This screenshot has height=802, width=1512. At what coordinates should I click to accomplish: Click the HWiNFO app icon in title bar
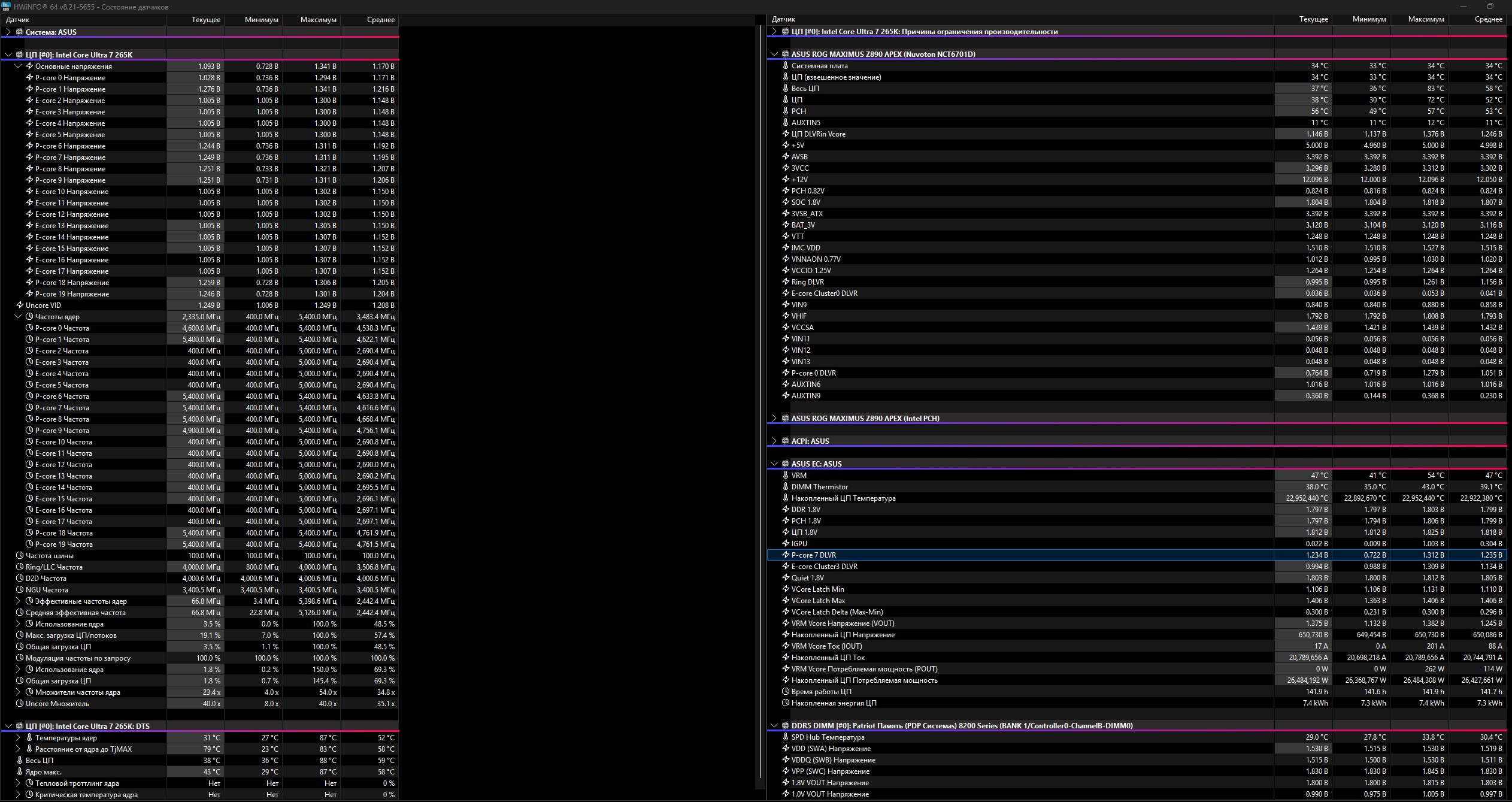coord(6,7)
